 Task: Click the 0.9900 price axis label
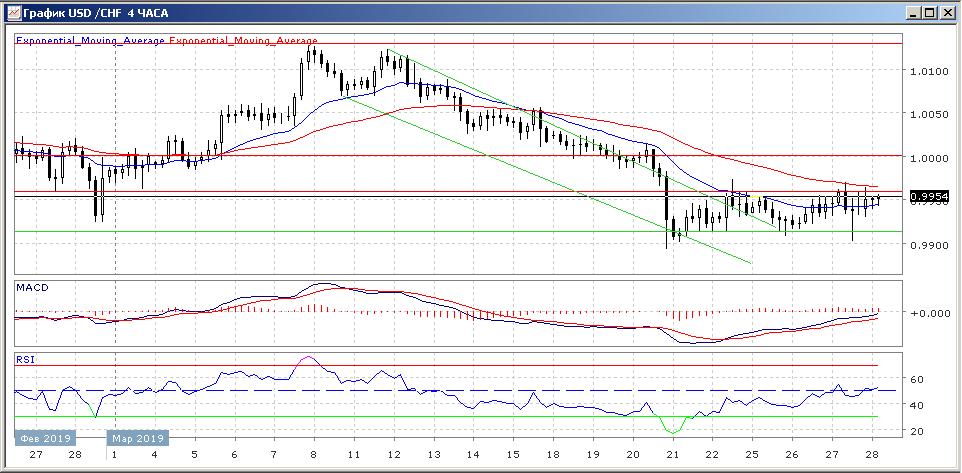pyautogui.click(x=928, y=244)
